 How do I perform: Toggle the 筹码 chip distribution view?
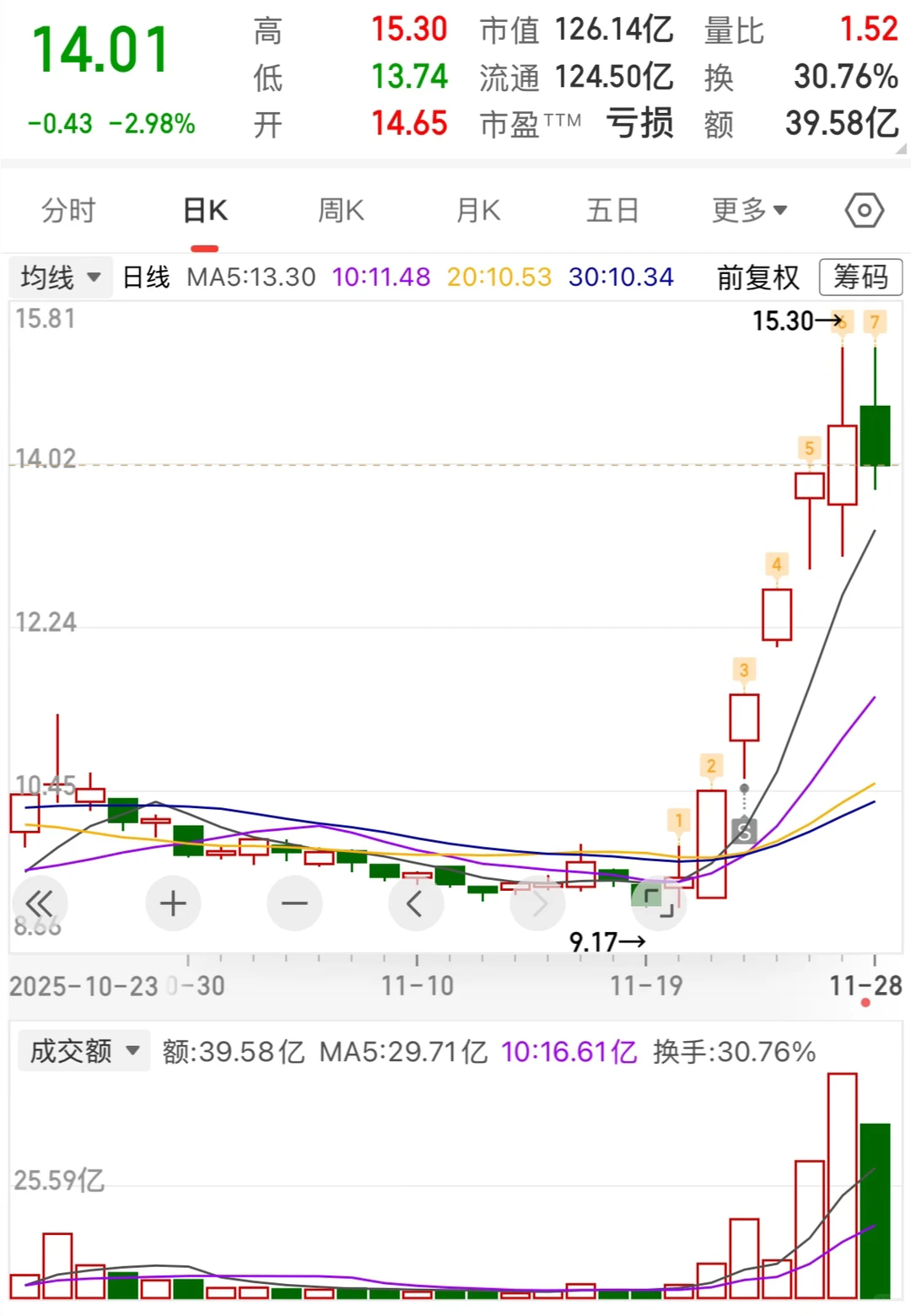(x=860, y=278)
